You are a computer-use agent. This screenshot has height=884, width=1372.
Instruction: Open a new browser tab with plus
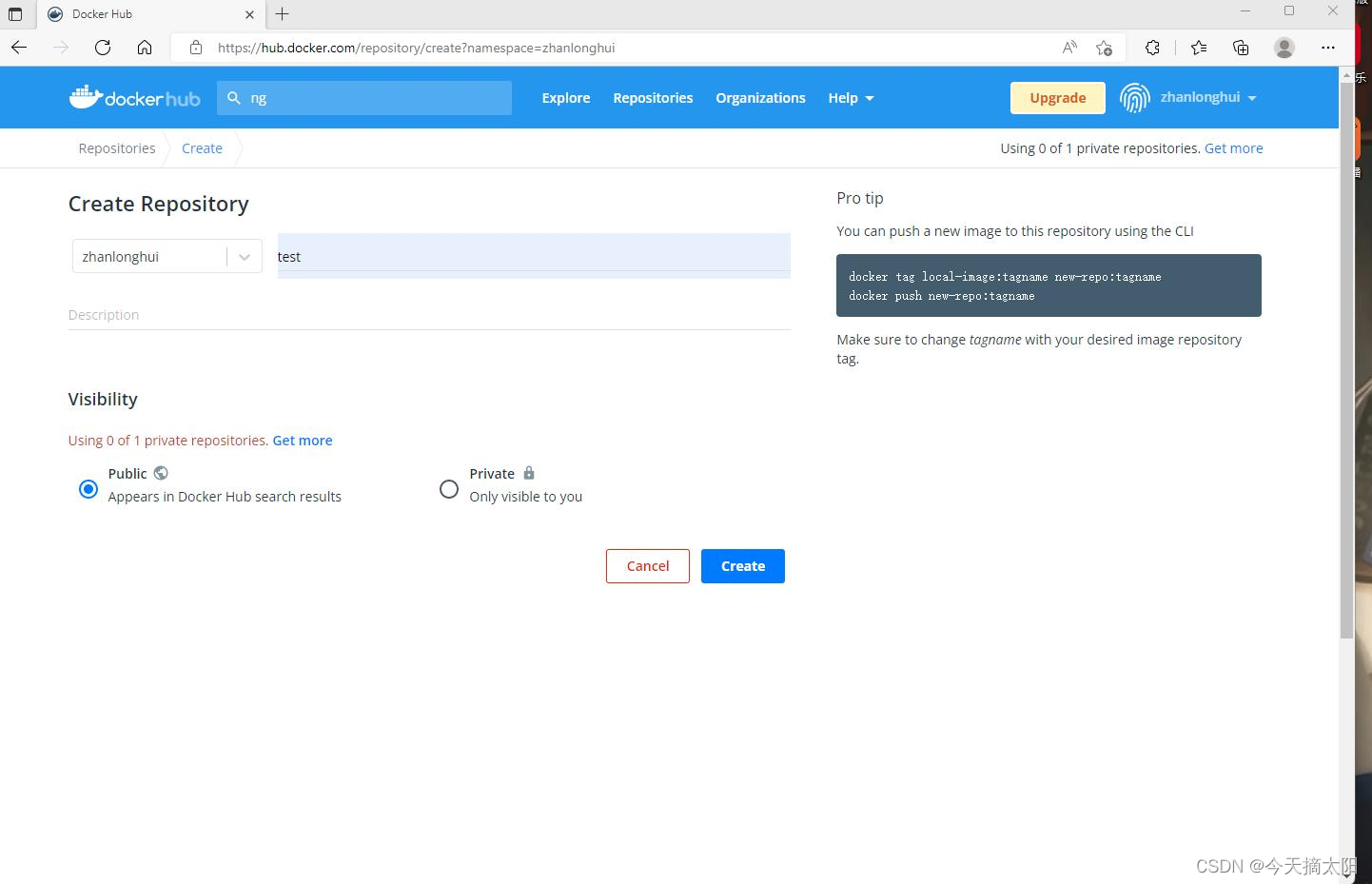[x=283, y=14]
